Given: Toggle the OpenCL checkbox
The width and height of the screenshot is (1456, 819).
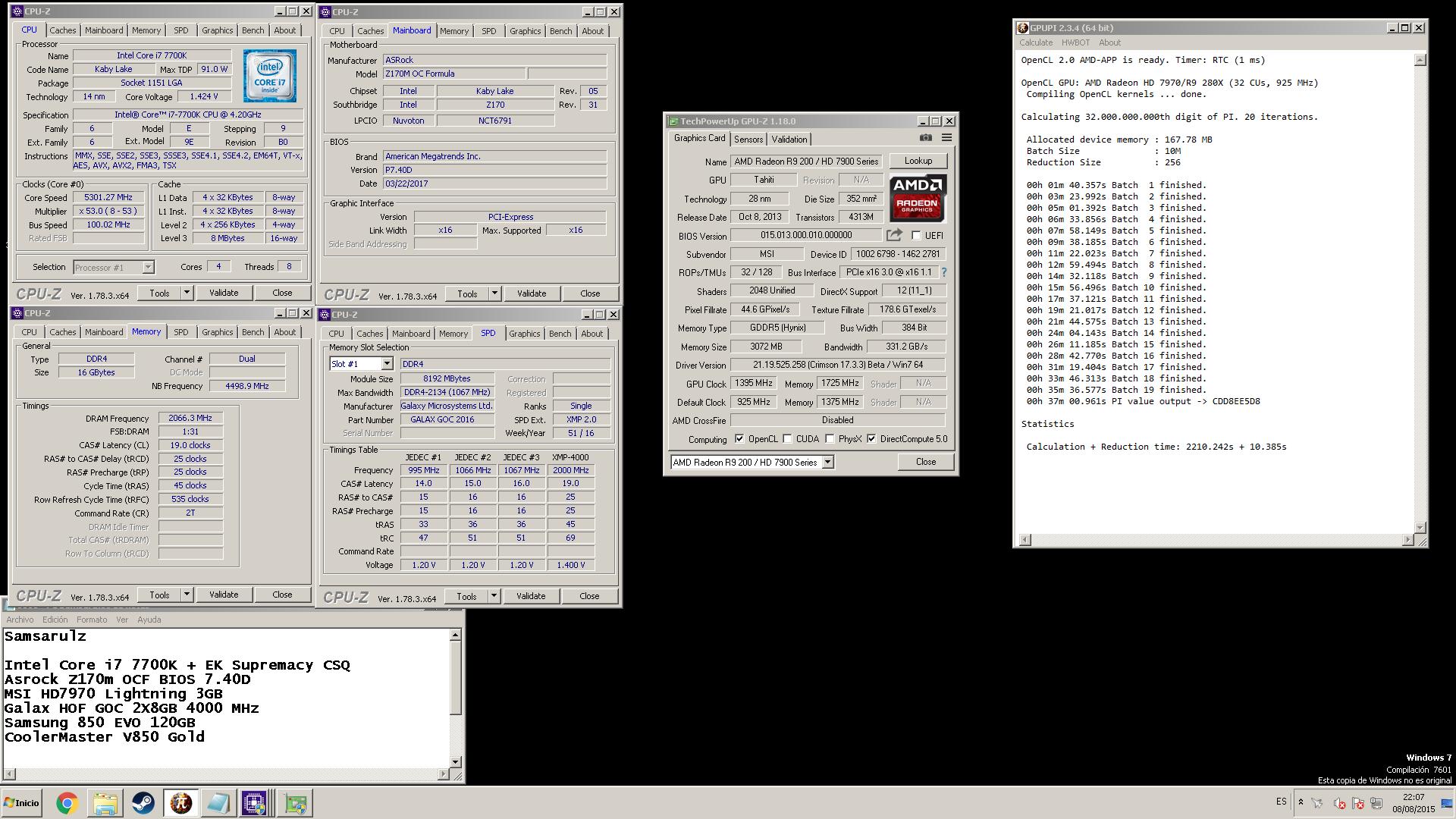Looking at the screenshot, I should (739, 439).
